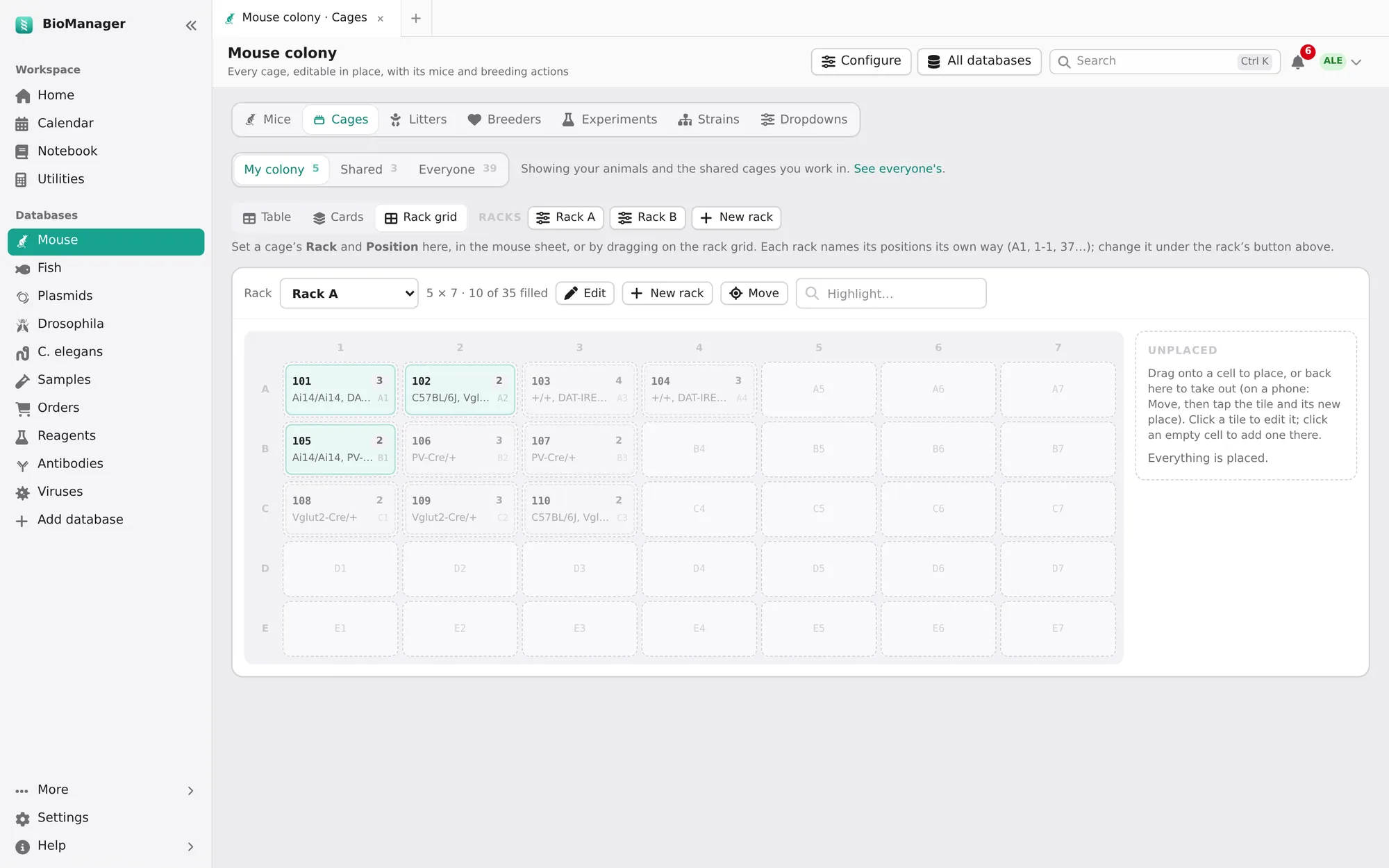Viewport: 1389px width, 868px height.
Task: Open the Reagents database
Action: point(106,435)
